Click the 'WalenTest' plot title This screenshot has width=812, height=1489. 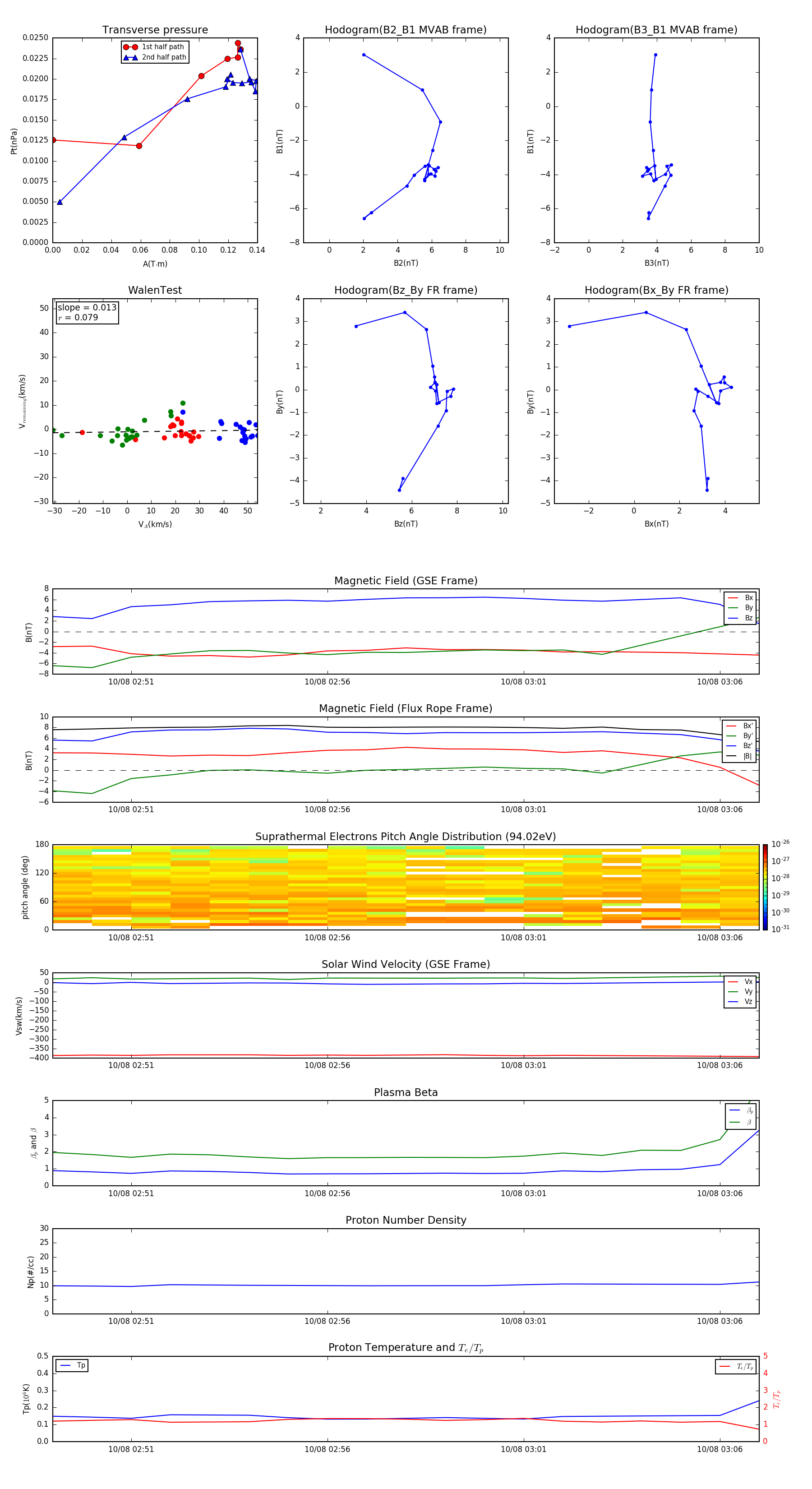tap(155, 290)
